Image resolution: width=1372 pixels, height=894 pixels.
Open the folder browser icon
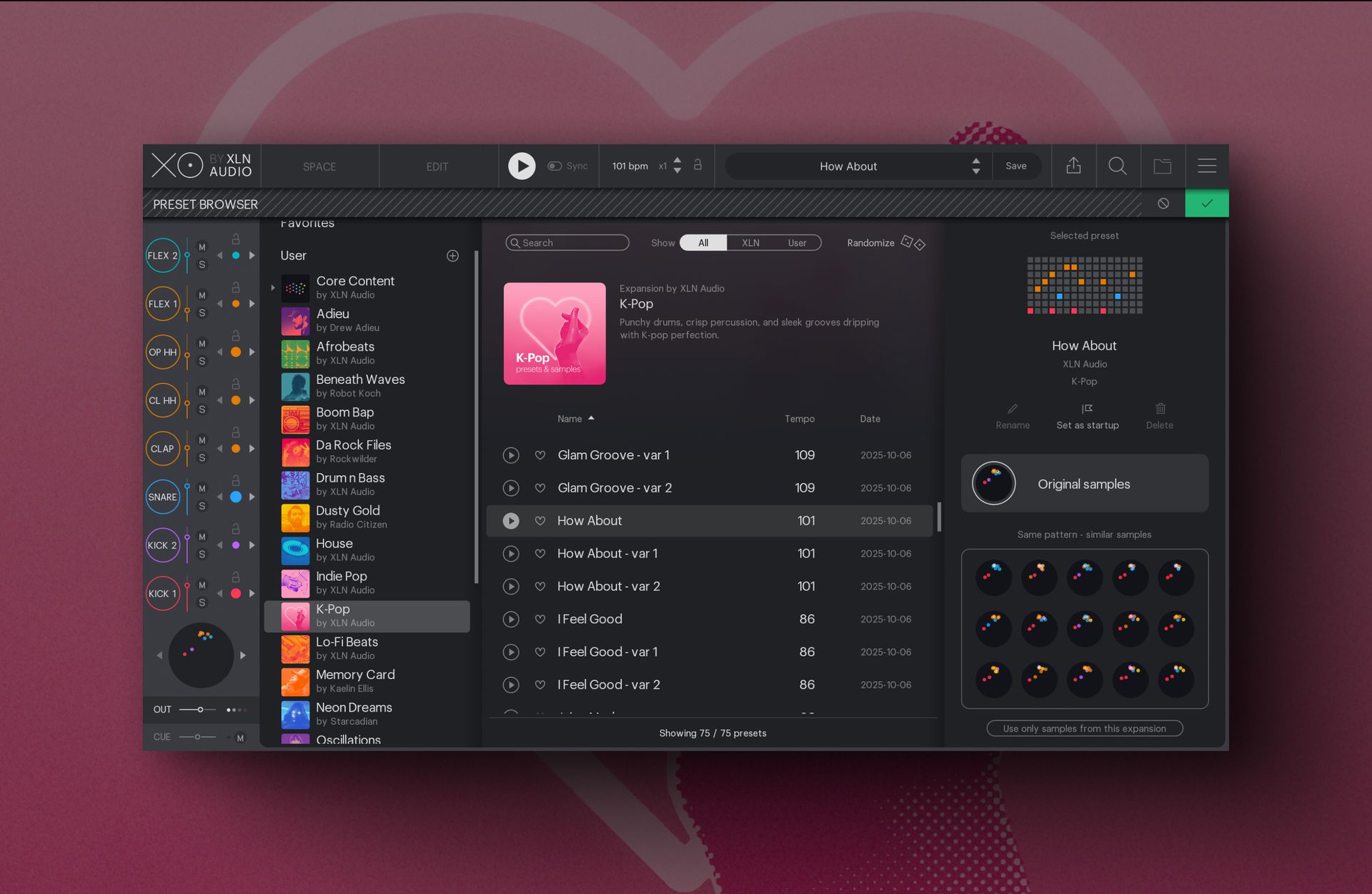(1163, 166)
